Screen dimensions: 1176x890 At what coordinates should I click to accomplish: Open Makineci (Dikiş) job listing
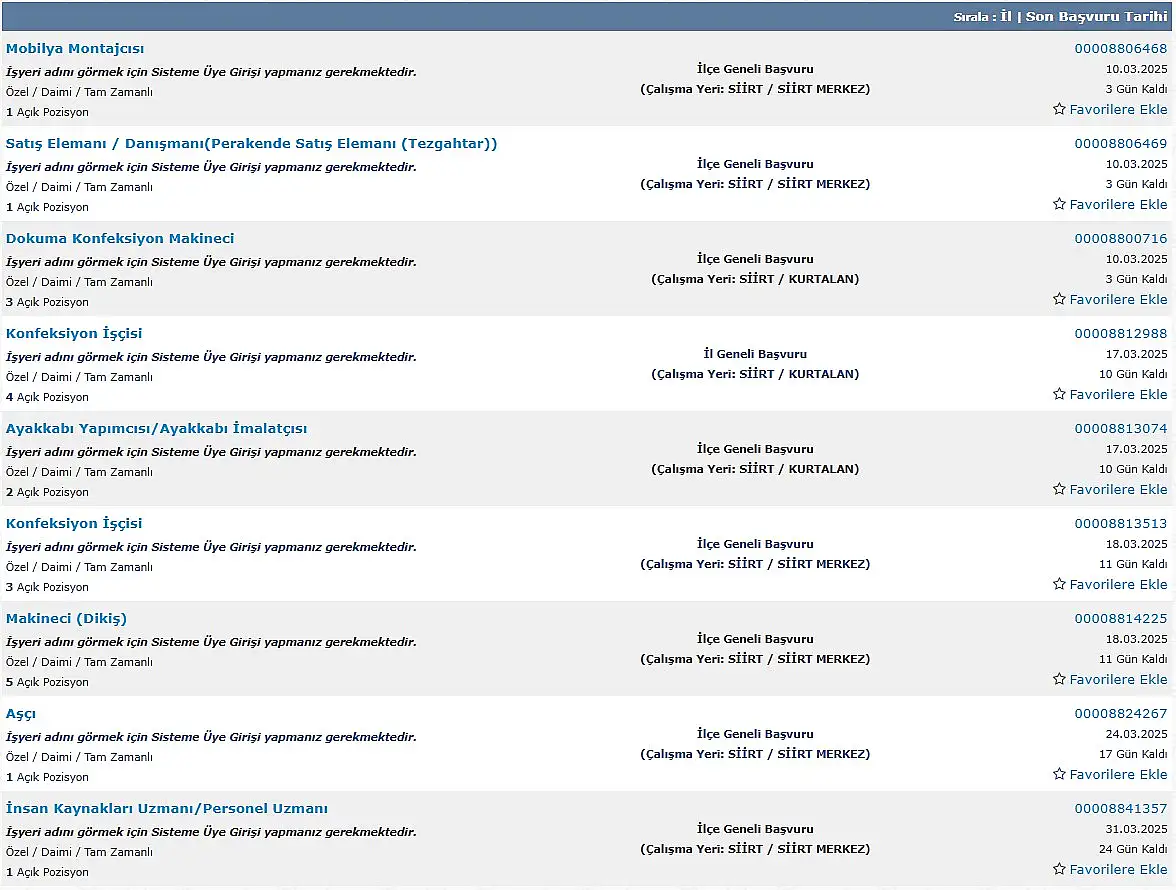point(66,619)
